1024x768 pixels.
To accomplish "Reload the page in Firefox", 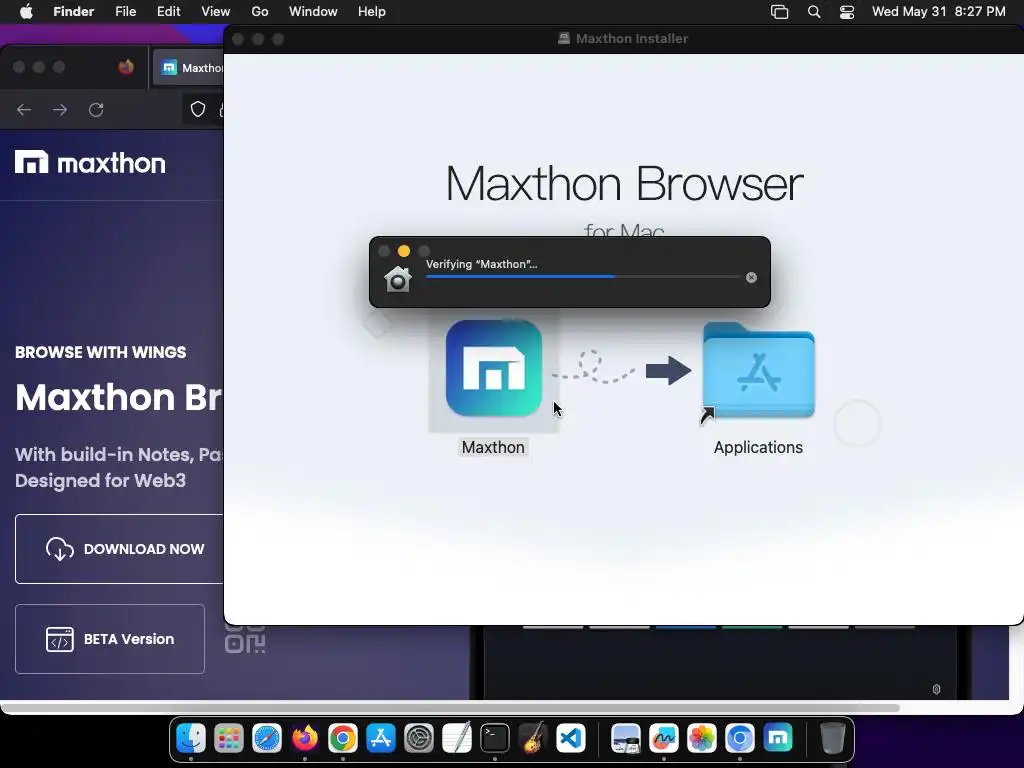I will click(x=96, y=110).
